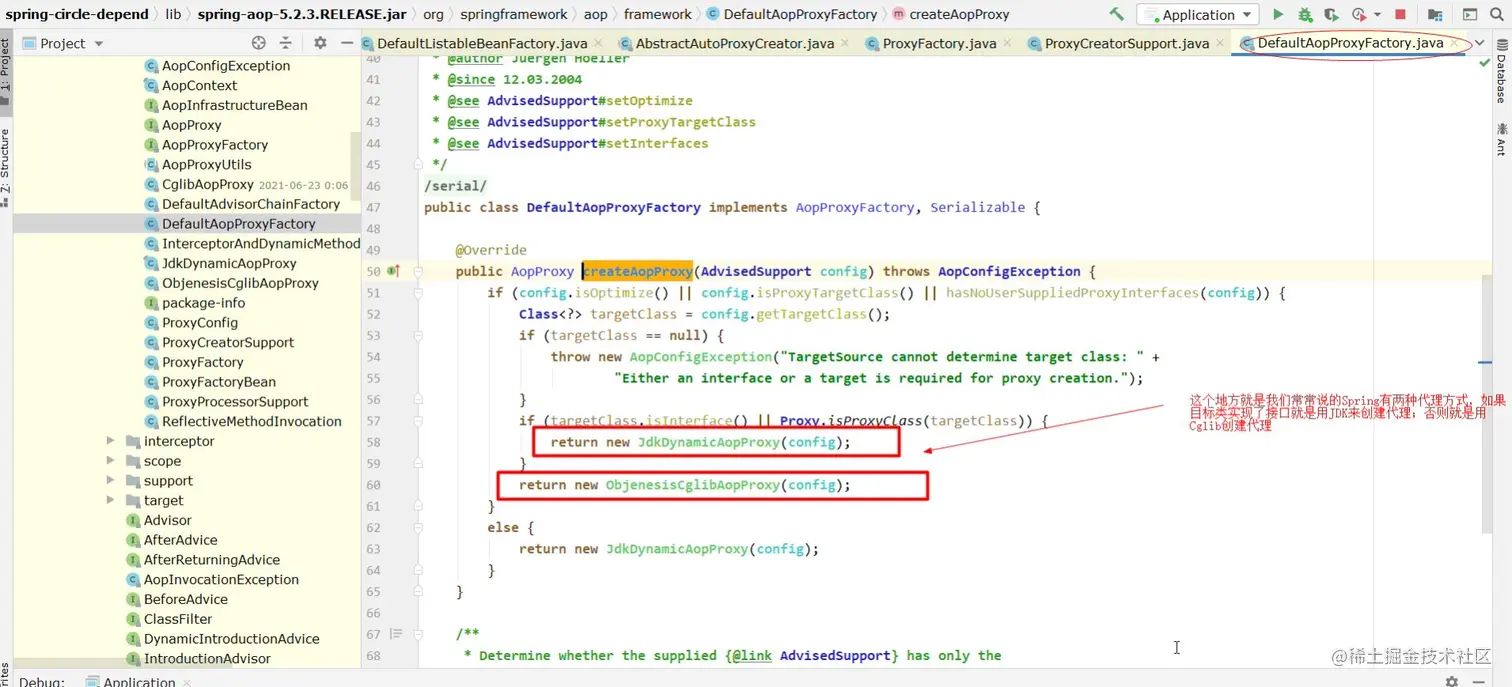Close the DefaultAopProxyFactory.java tab
Image resolution: width=1512 pixels, height=687 pixels.
1455,43
